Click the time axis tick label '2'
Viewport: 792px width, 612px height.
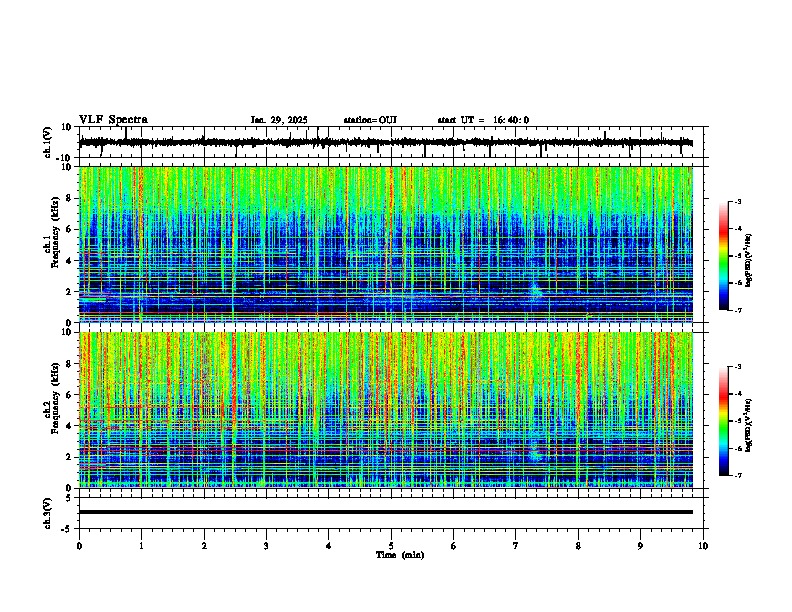pyautogui.click(x=204, y=546)
